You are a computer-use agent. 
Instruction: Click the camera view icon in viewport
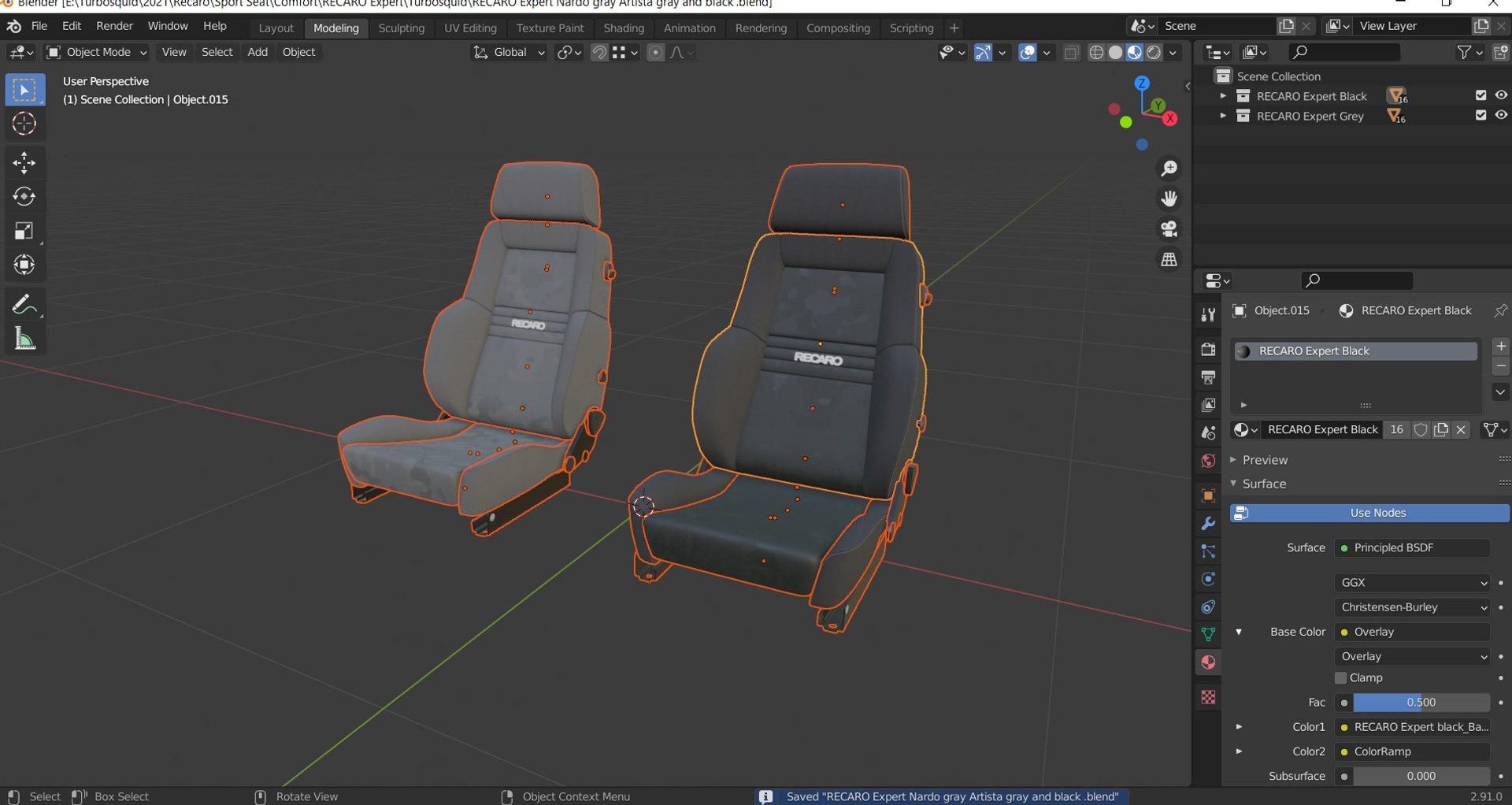pyautogui.click(x=1169, y=229)
